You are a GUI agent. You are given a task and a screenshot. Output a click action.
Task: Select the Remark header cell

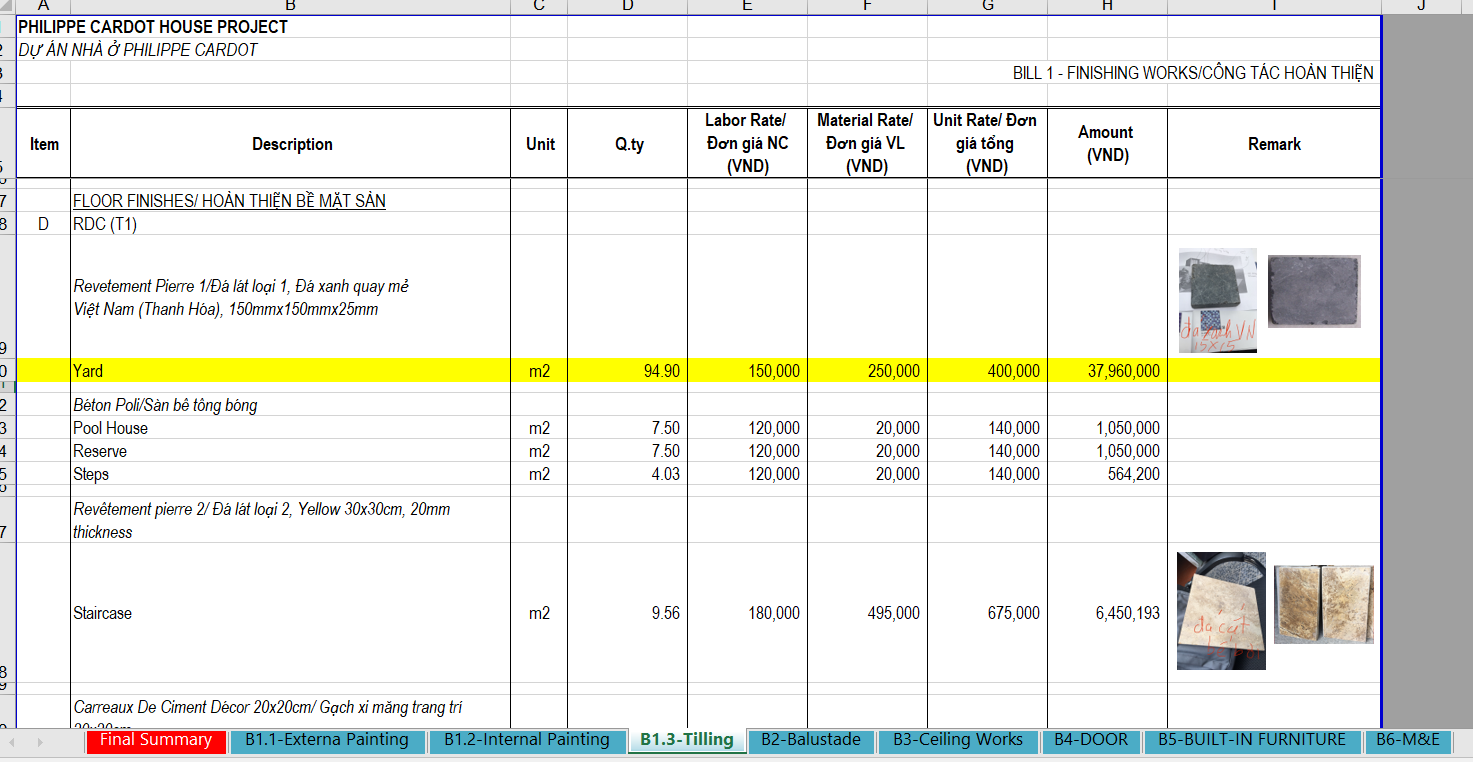[1274, 144]
